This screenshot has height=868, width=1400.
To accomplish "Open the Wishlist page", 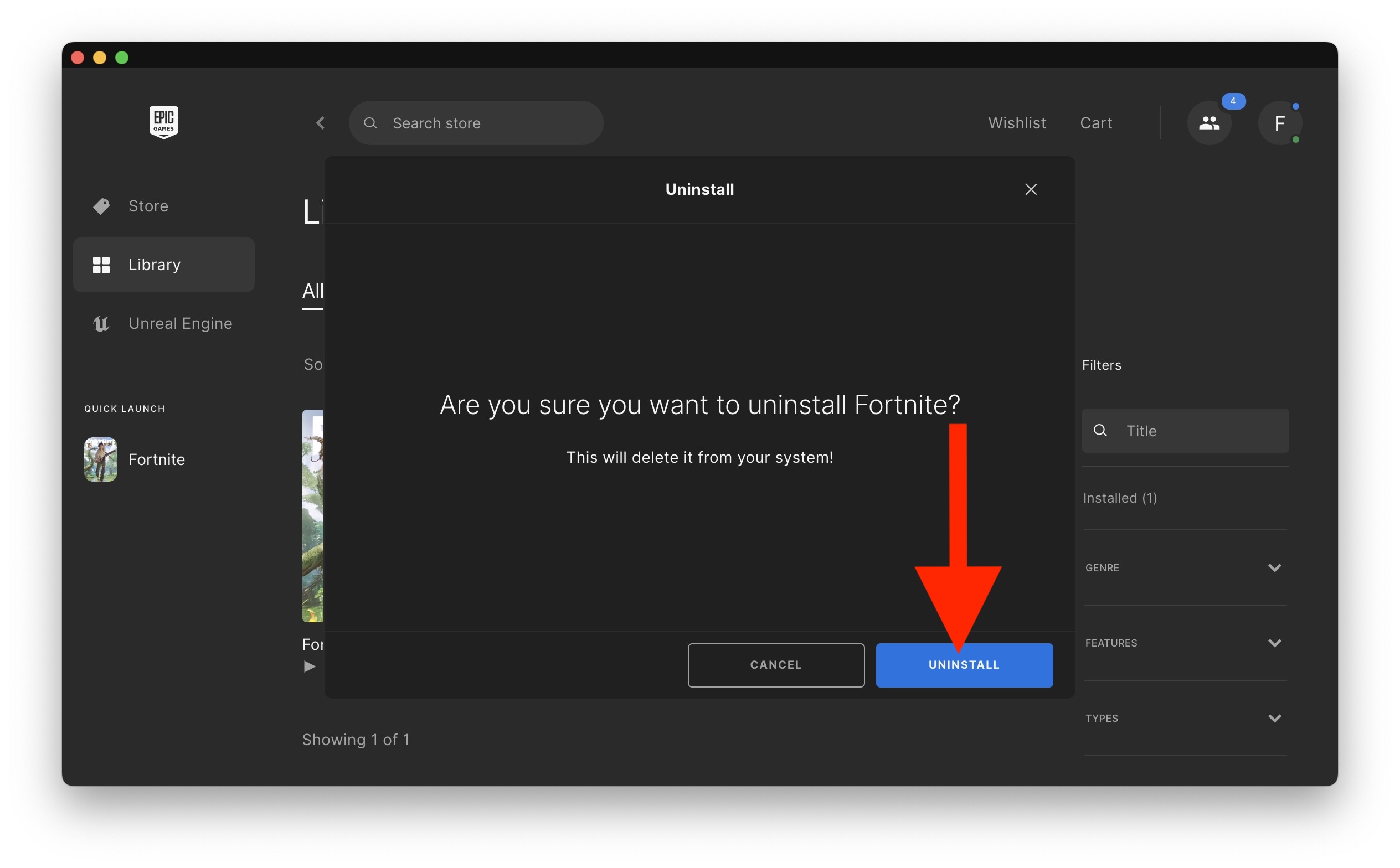I will click(x=1016, y=123).
